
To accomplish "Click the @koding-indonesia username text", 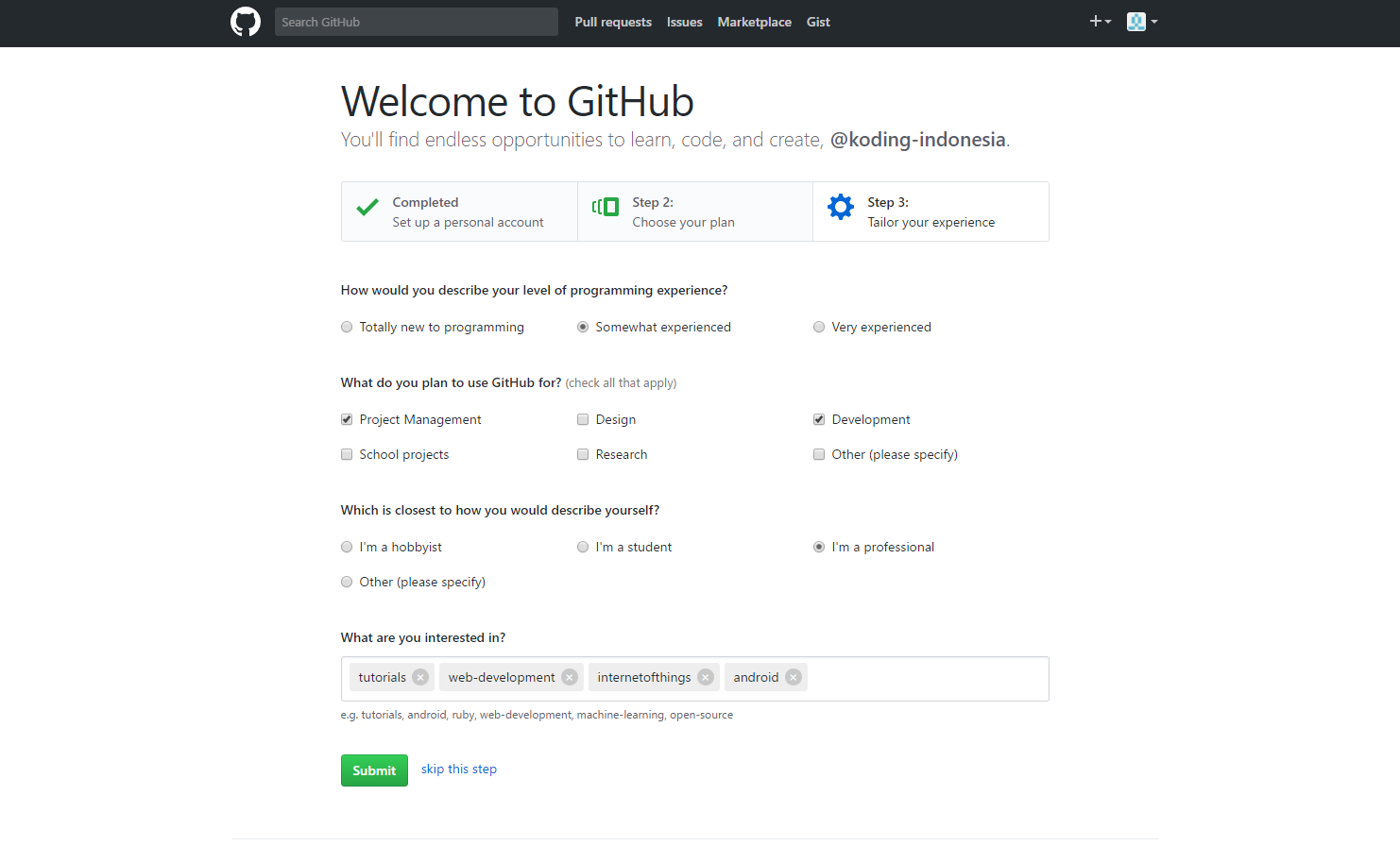I will click(918, 140).
